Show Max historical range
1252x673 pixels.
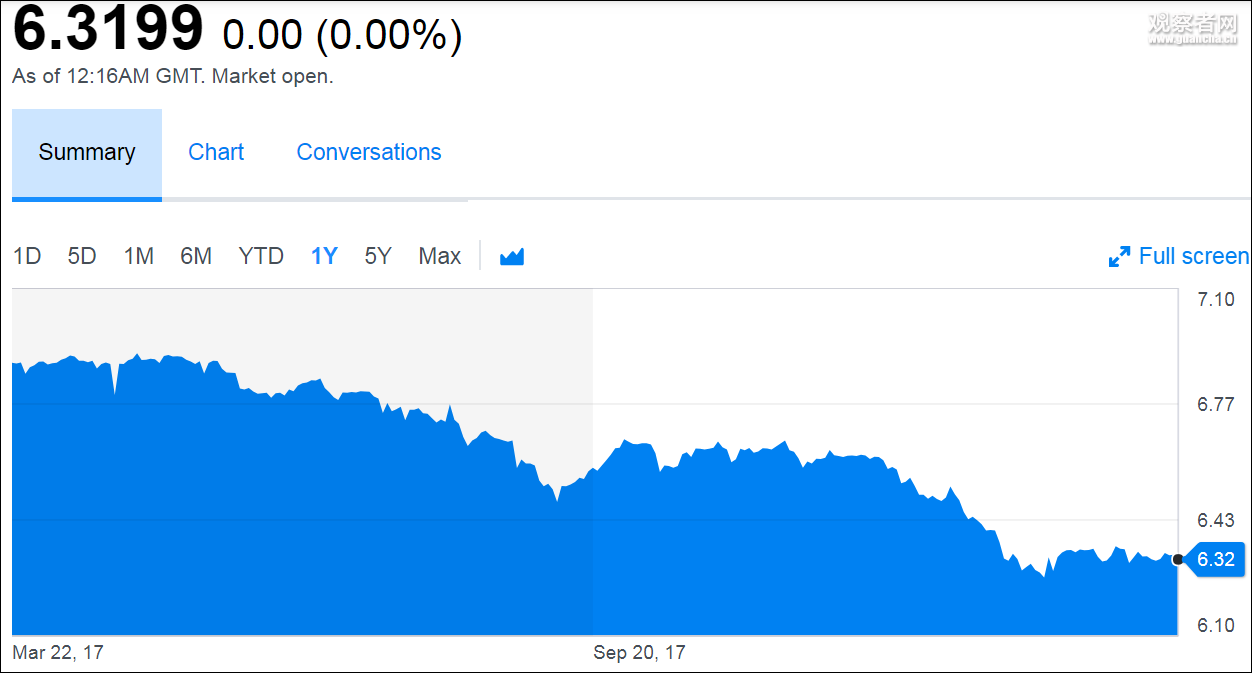tap(440, 257)
